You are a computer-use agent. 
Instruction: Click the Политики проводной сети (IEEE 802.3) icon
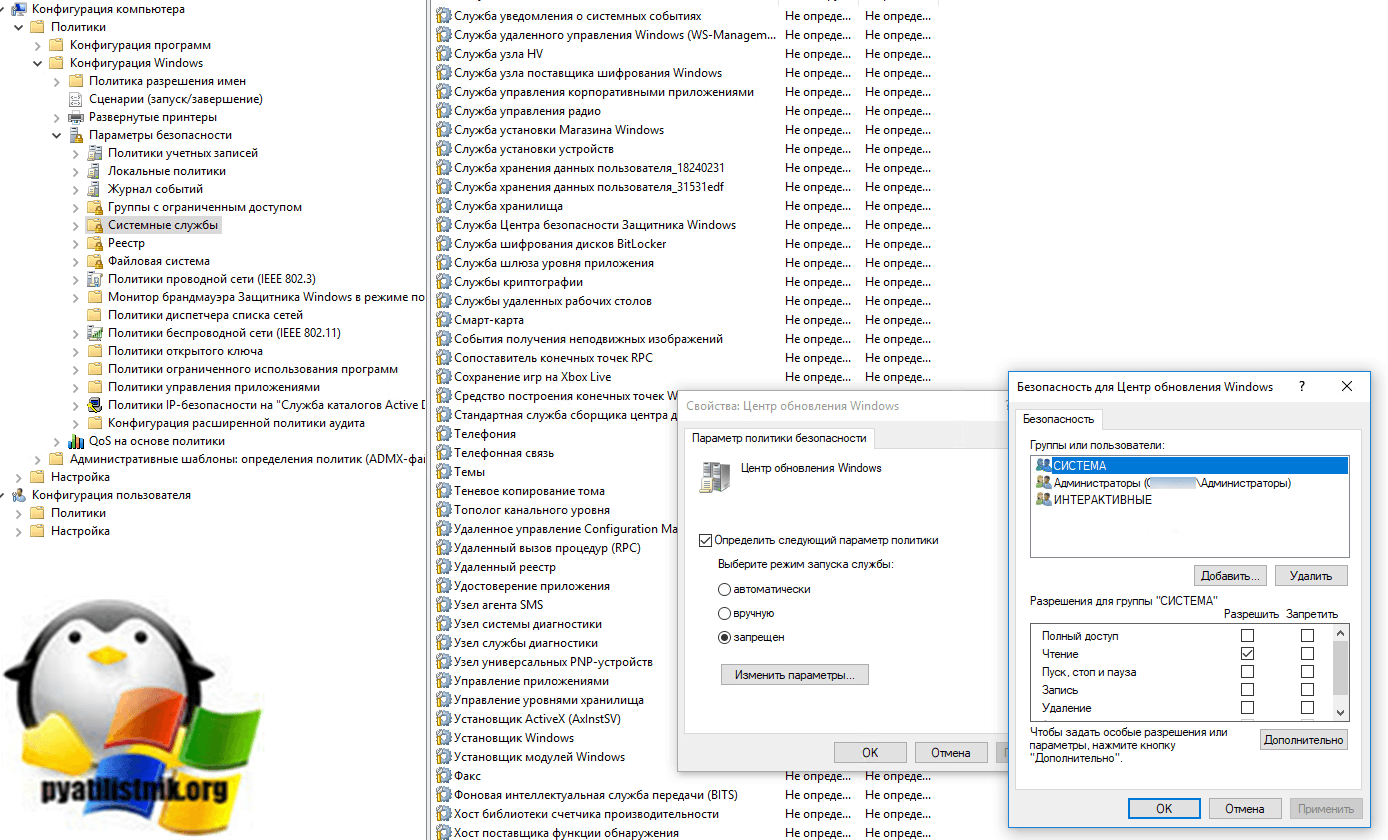click(x=95, y=279)
